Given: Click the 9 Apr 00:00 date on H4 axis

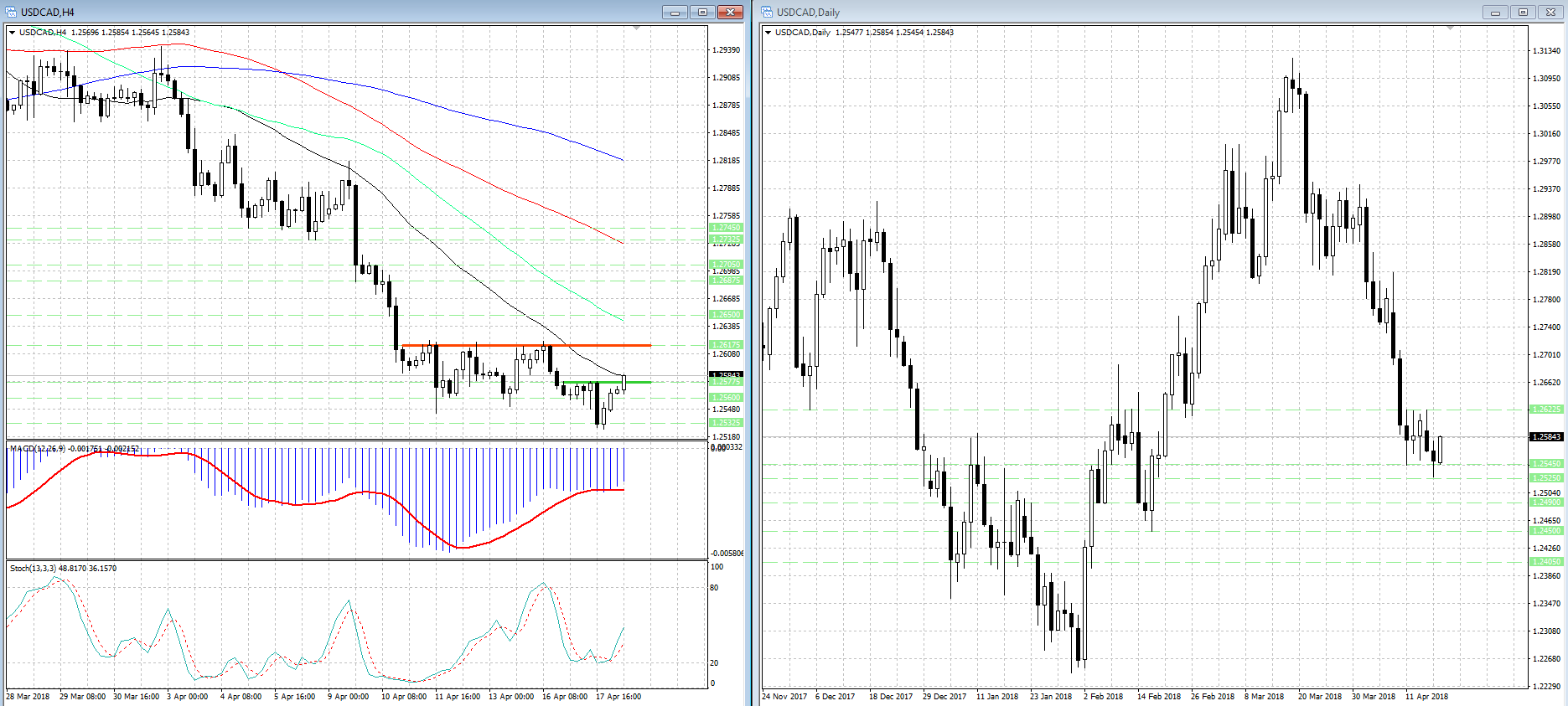Looking at the screenshot, I should point(348,697).
